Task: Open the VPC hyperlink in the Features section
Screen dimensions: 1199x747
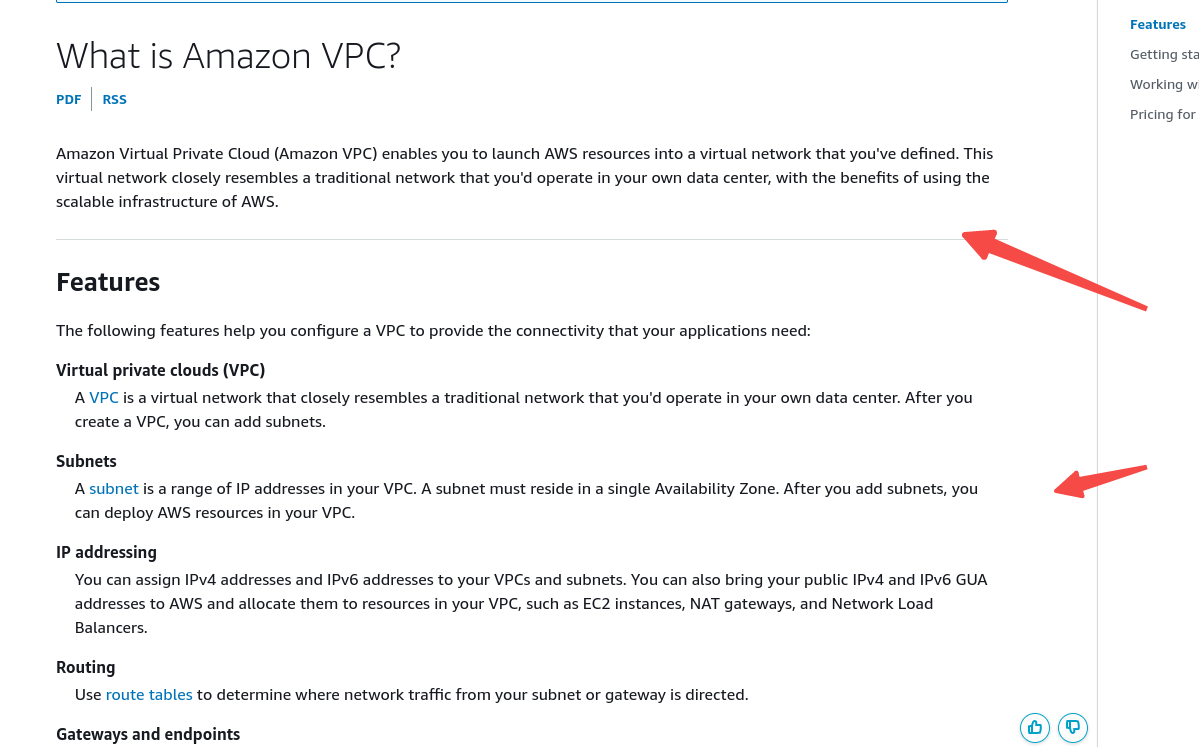Action: 103,397
